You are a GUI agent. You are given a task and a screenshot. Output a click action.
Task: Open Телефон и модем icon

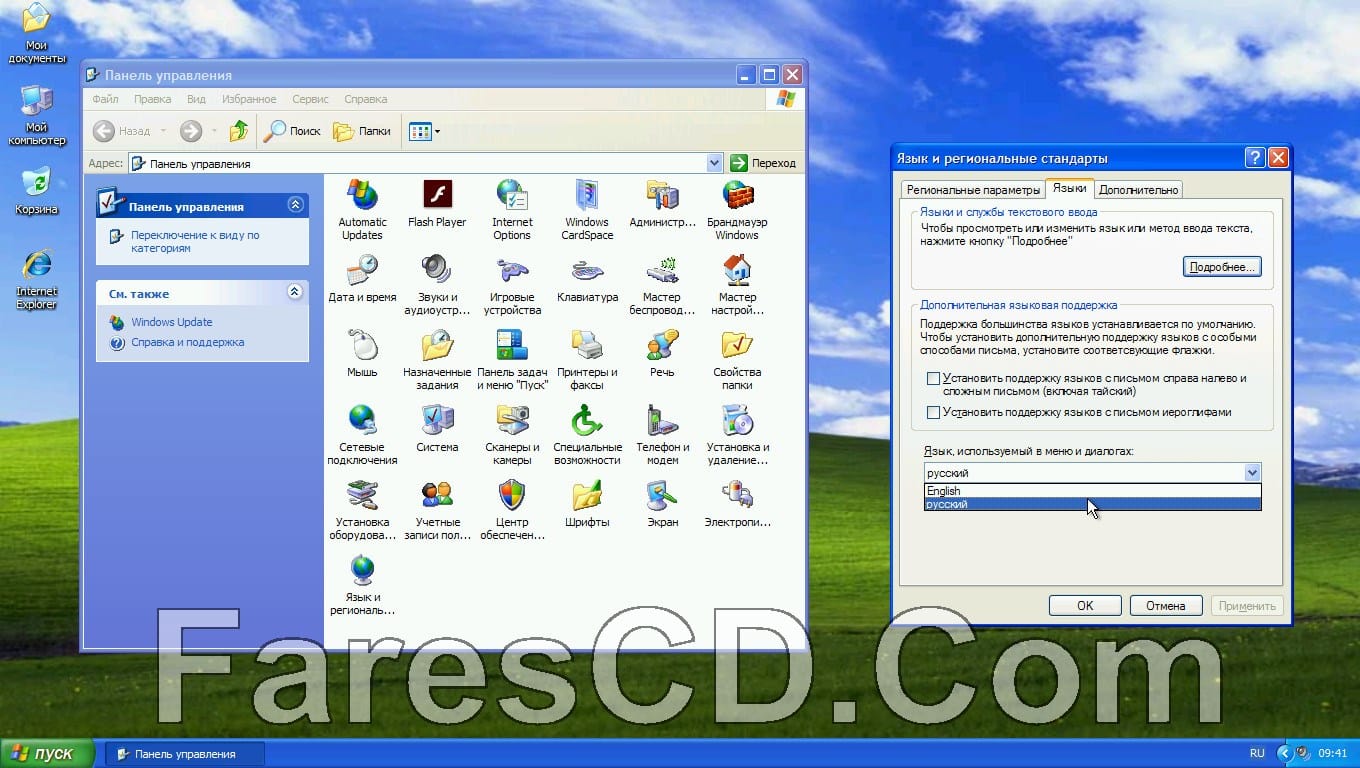(662, 434)
